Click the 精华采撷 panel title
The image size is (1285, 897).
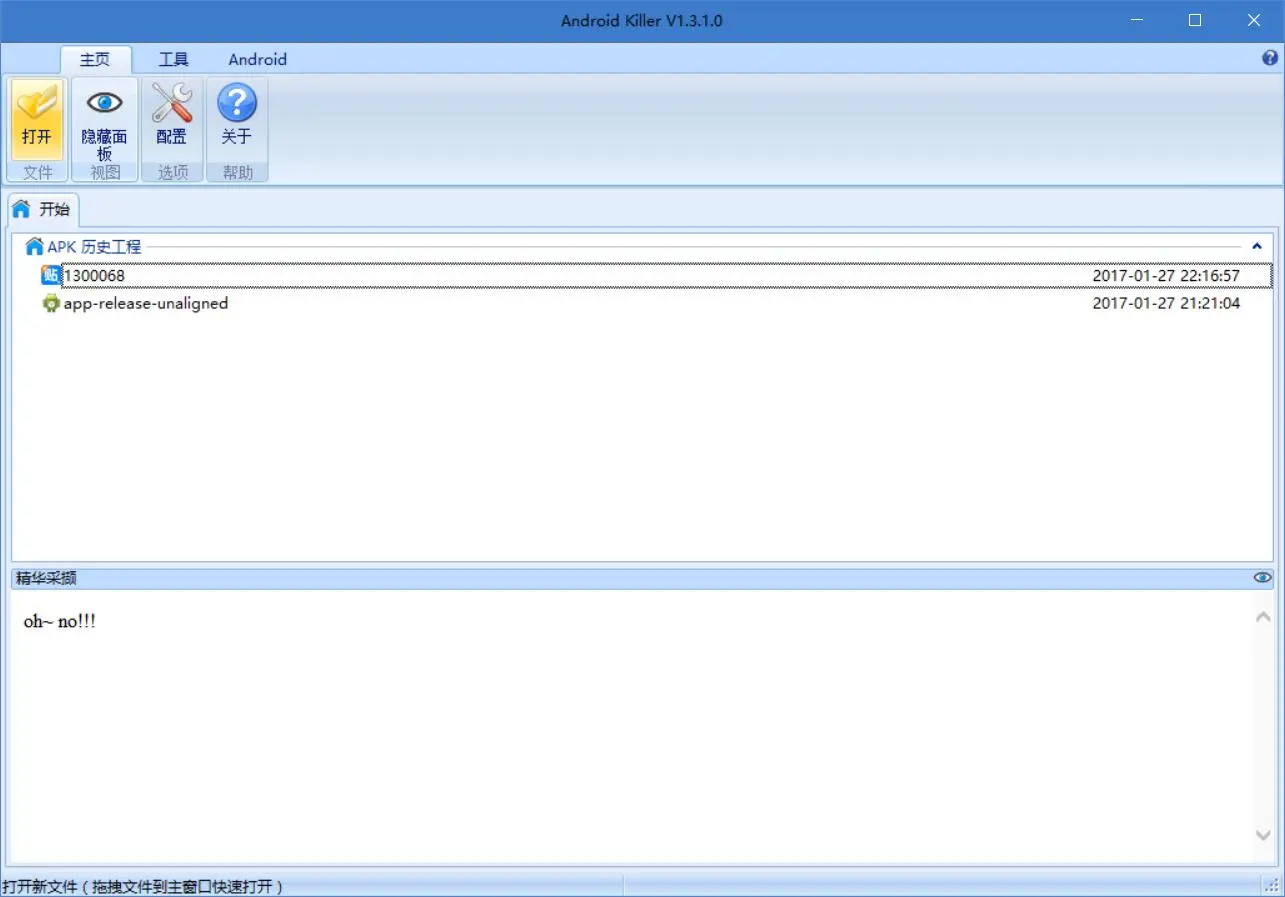point(46,578)
